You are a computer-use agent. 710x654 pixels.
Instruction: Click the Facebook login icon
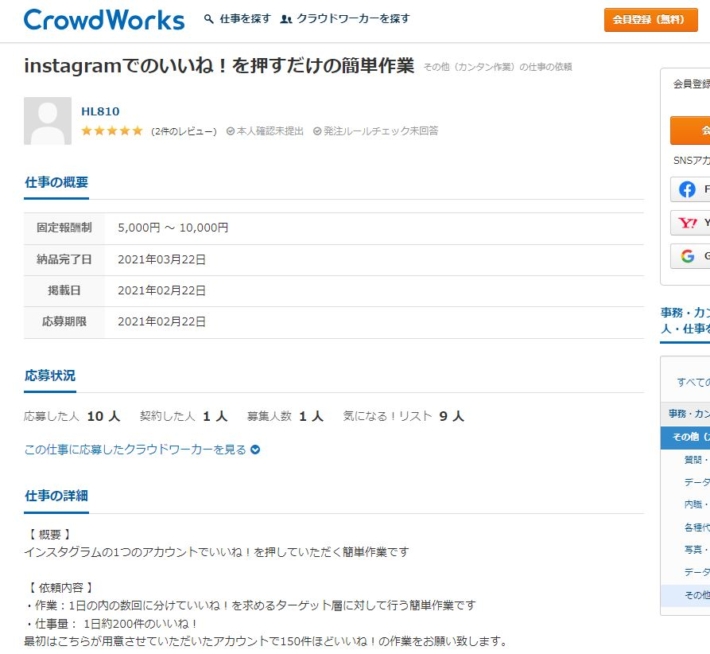pyautogui.click(x=687, y=189)
